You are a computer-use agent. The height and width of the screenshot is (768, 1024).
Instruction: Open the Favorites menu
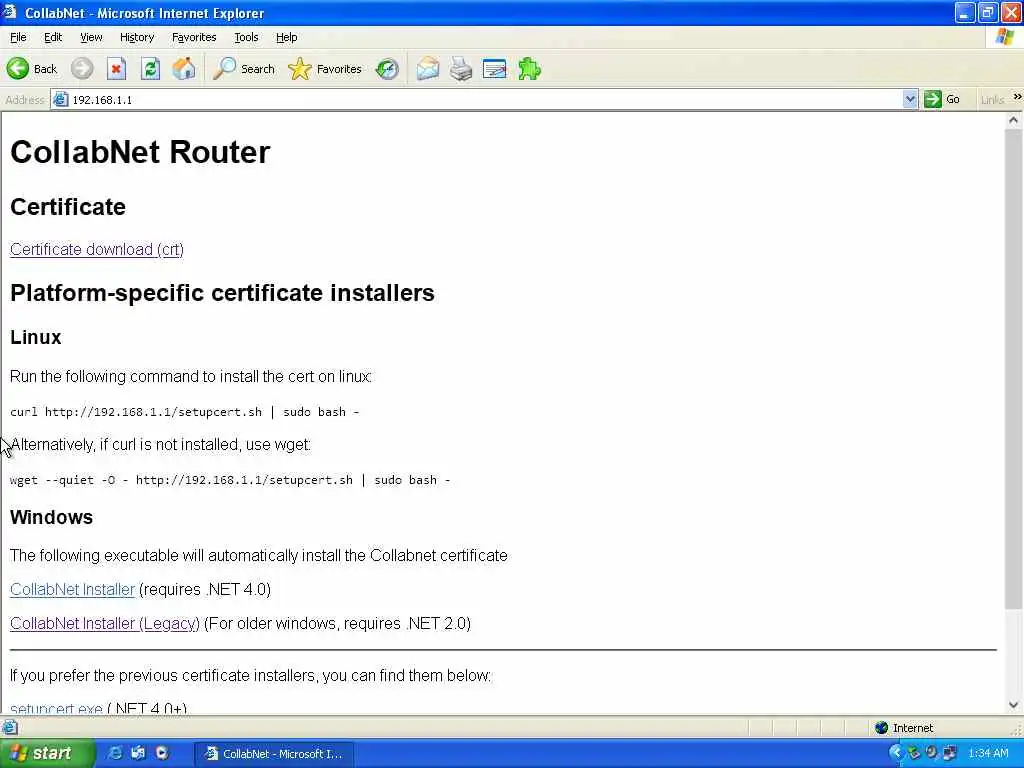194,37
